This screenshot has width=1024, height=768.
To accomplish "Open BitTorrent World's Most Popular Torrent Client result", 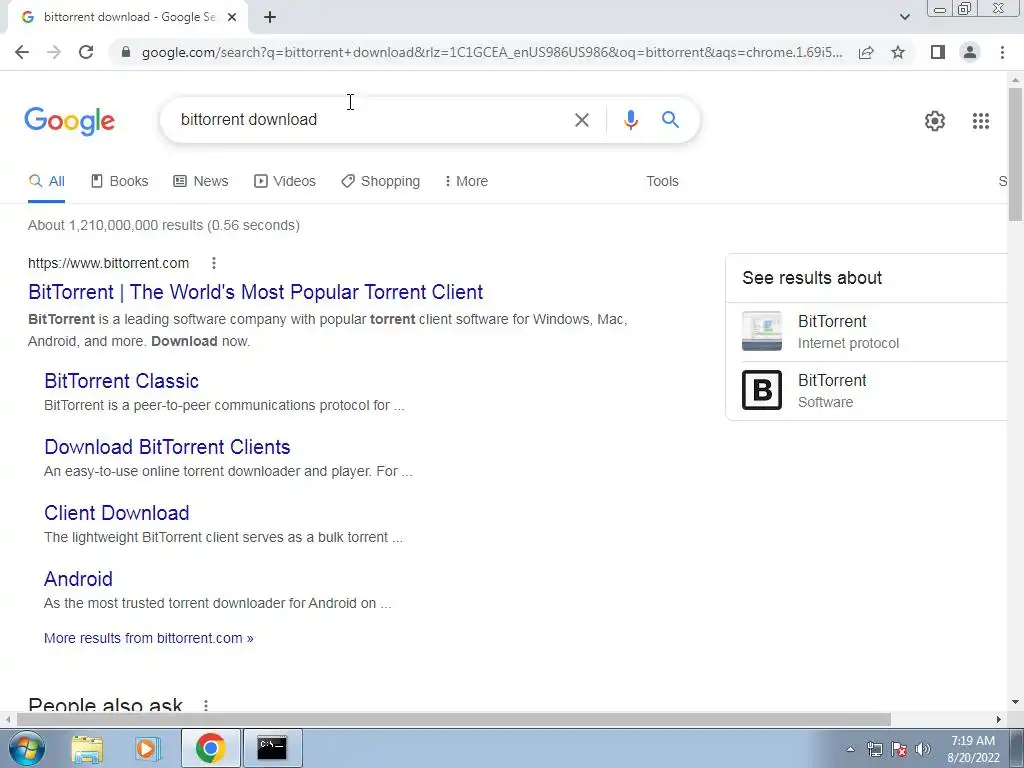I will click(x=255, y=292).
